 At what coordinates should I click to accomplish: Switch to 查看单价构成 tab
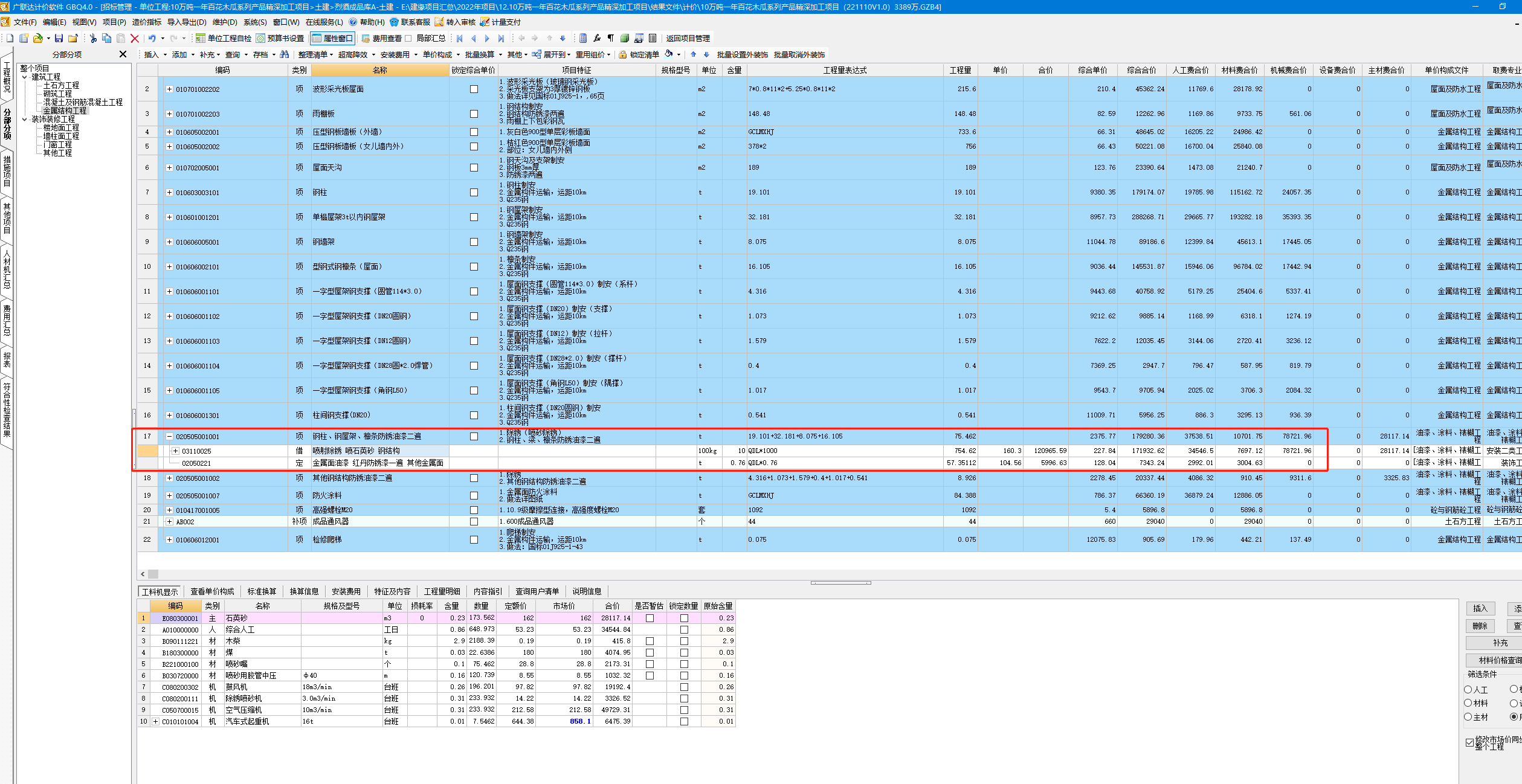tap(212, 591)
